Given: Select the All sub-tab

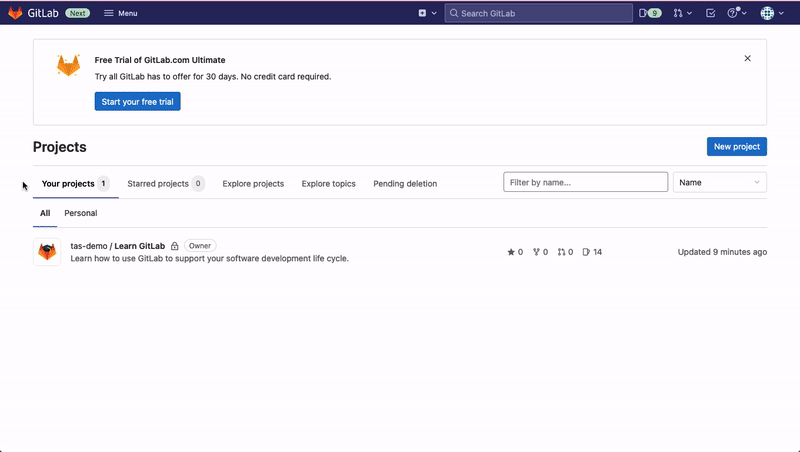Looking at the screenshot, I should coord(45,213).
